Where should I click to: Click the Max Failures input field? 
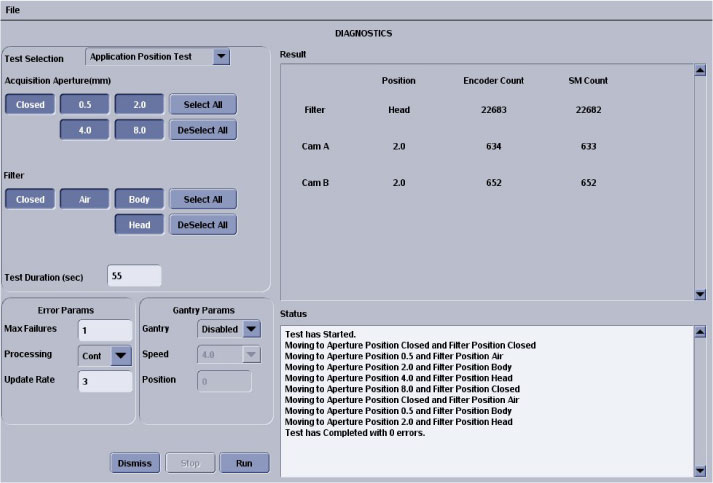[105, 330]
